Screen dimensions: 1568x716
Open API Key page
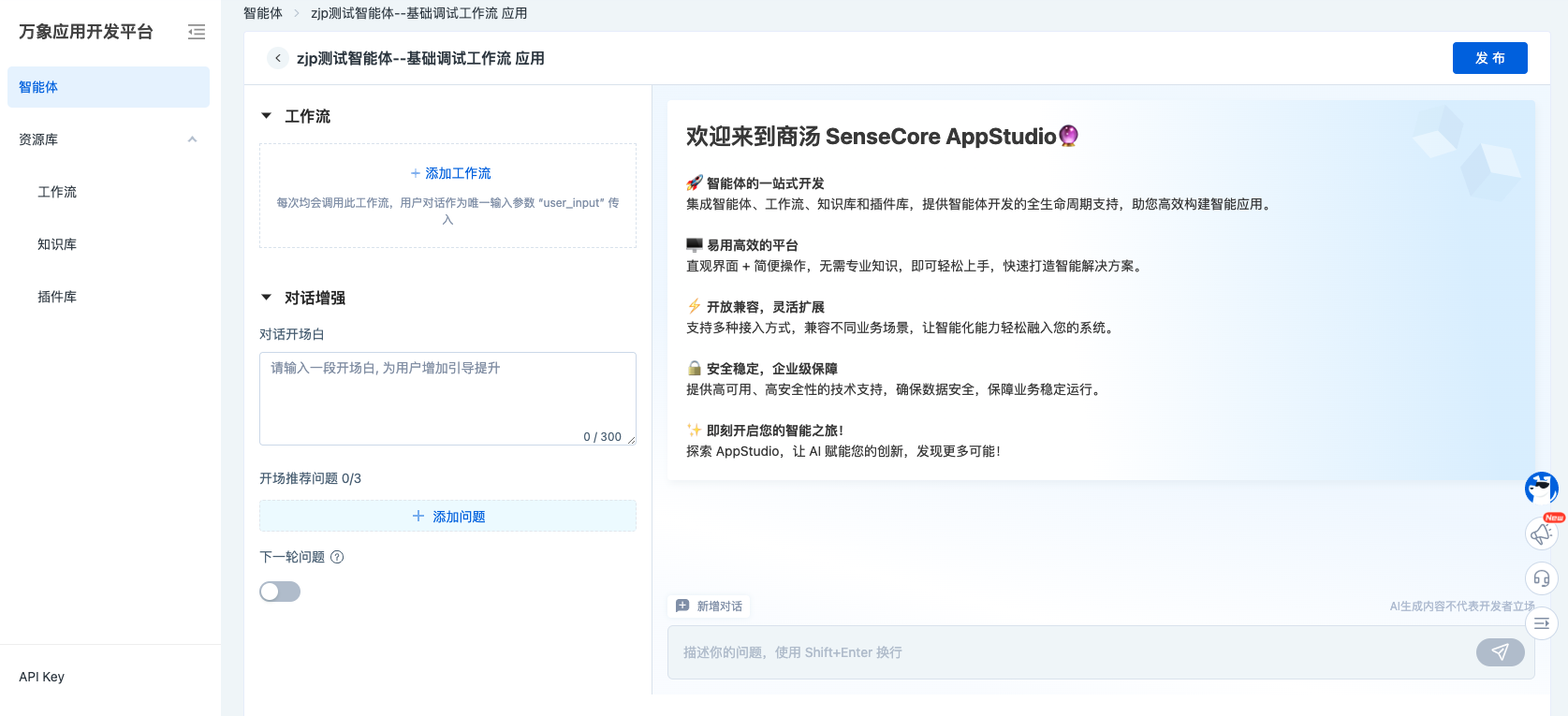coord(42,677)
